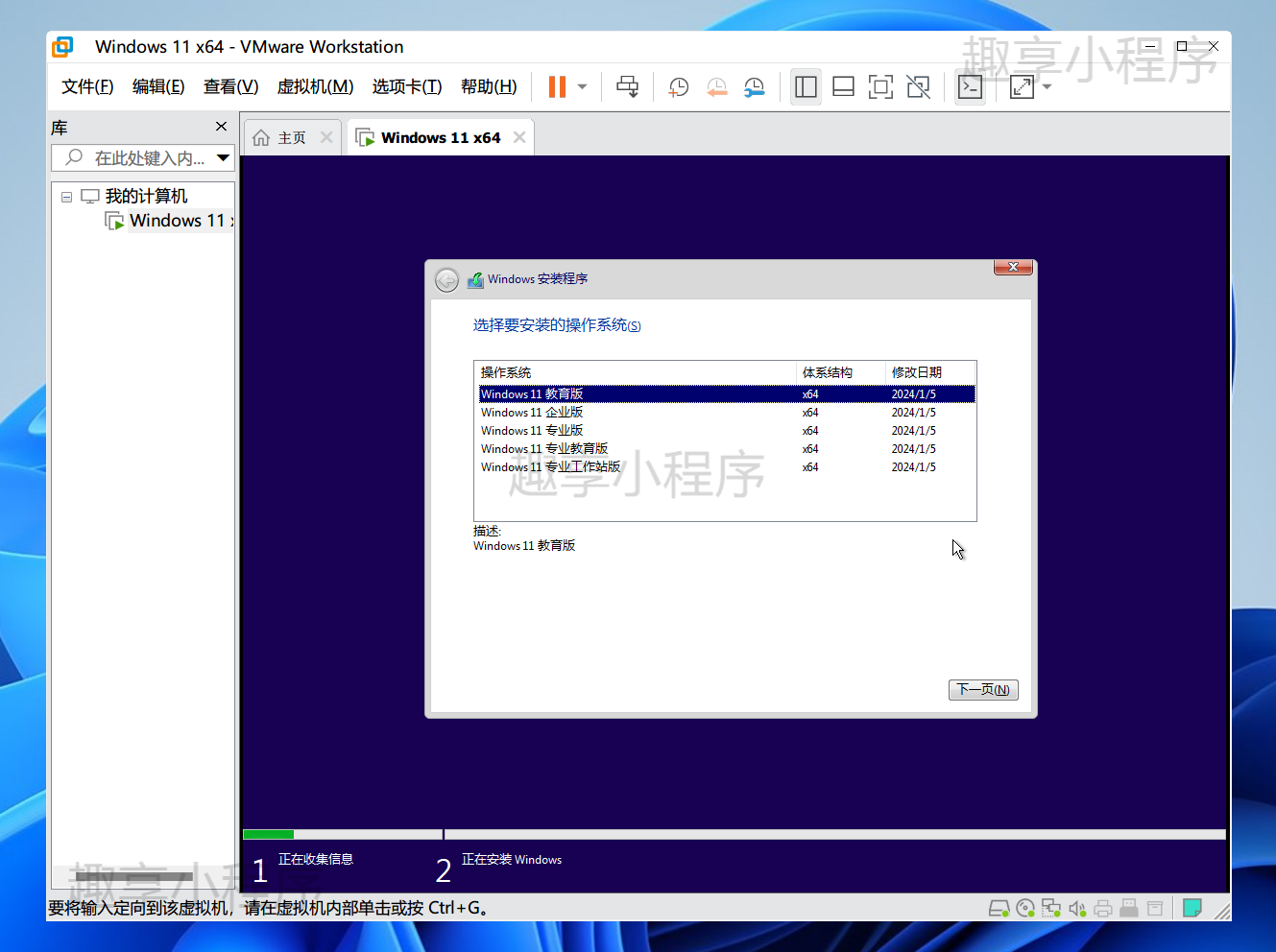The height and width of the screenshot is (952, 1276).
Task: Select Windows 11 企业版 row
Action: point(727,413)
